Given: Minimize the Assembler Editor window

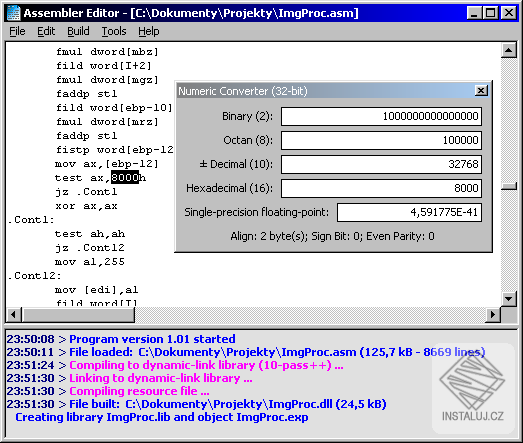Looking at the screenshot, I should (x=474, y=13).
